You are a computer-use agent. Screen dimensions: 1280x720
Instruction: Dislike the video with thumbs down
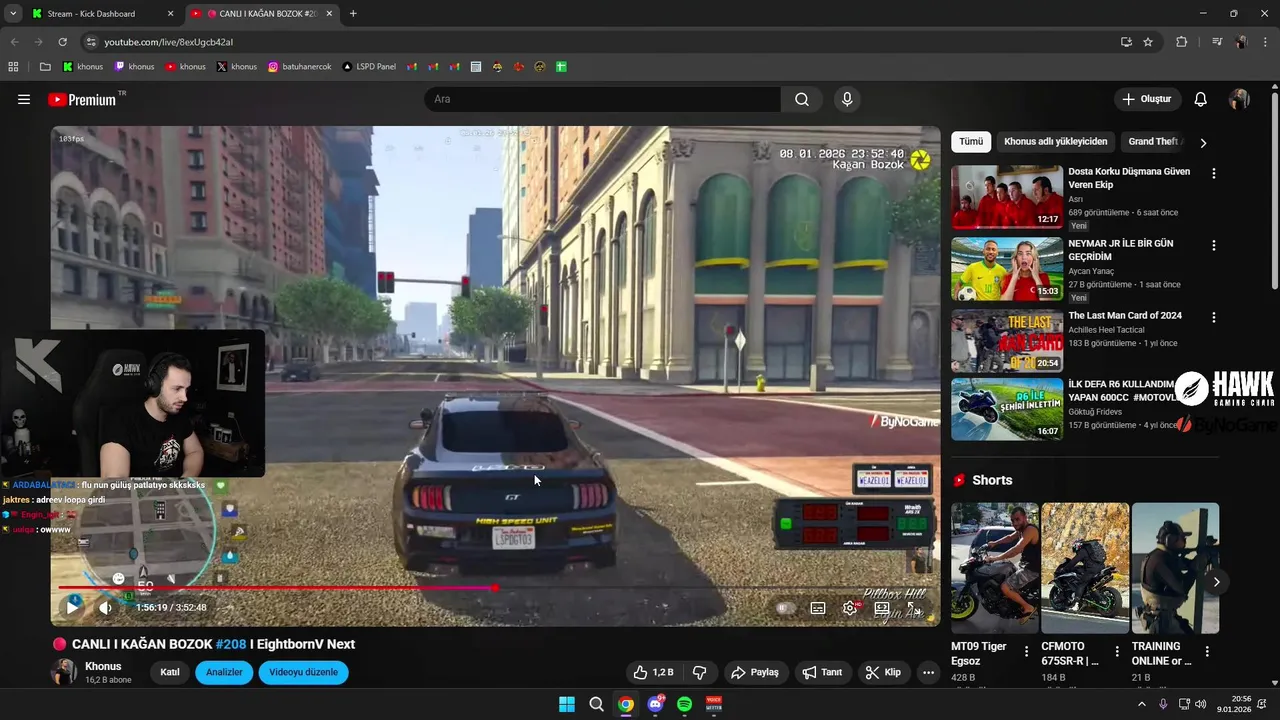point(700,672)
